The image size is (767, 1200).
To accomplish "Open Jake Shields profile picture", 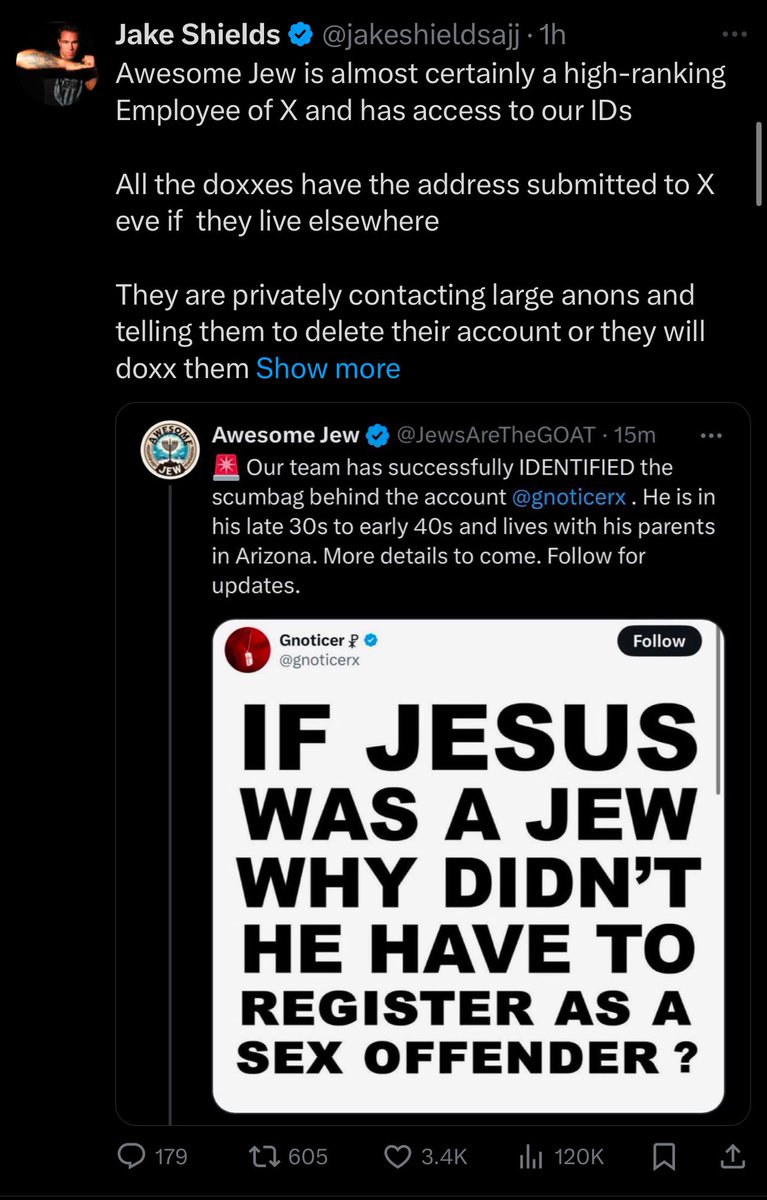I will [56, 62].
